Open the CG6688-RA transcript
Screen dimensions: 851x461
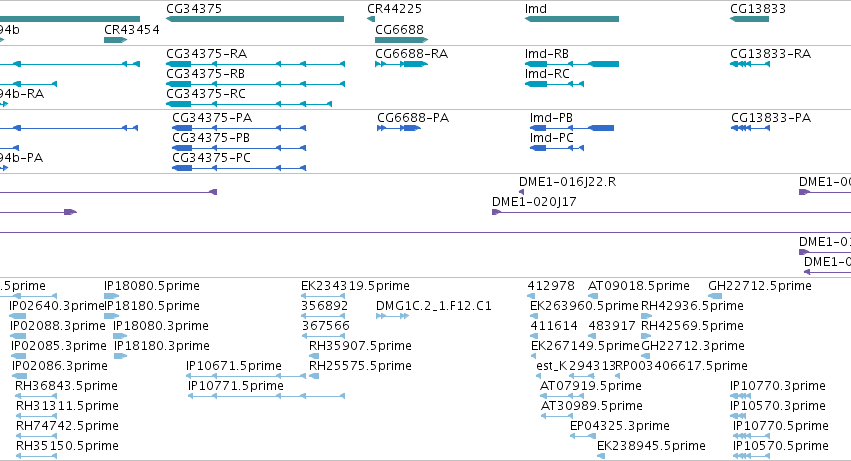402,64
